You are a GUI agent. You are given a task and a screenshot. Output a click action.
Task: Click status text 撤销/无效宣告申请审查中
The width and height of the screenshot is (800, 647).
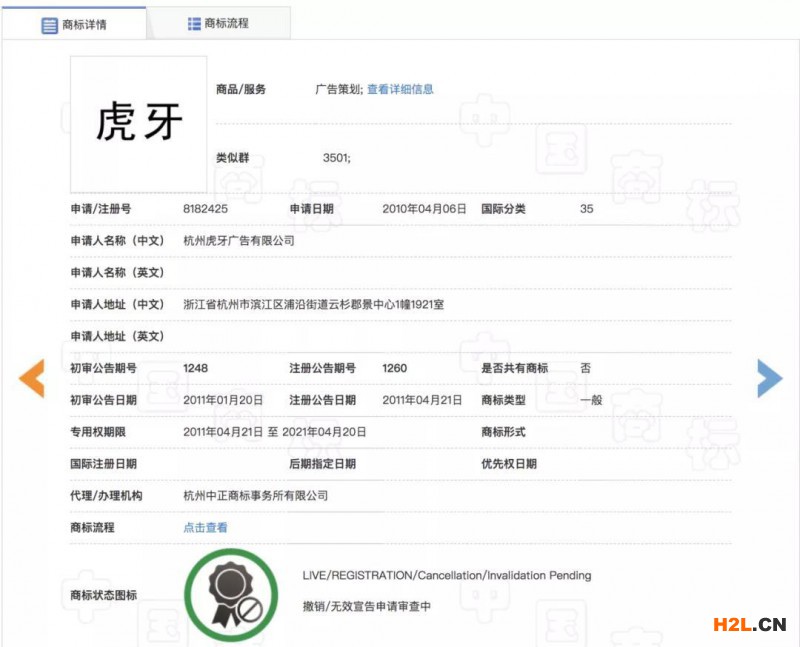pyautogui.click(x=365, y=605)
